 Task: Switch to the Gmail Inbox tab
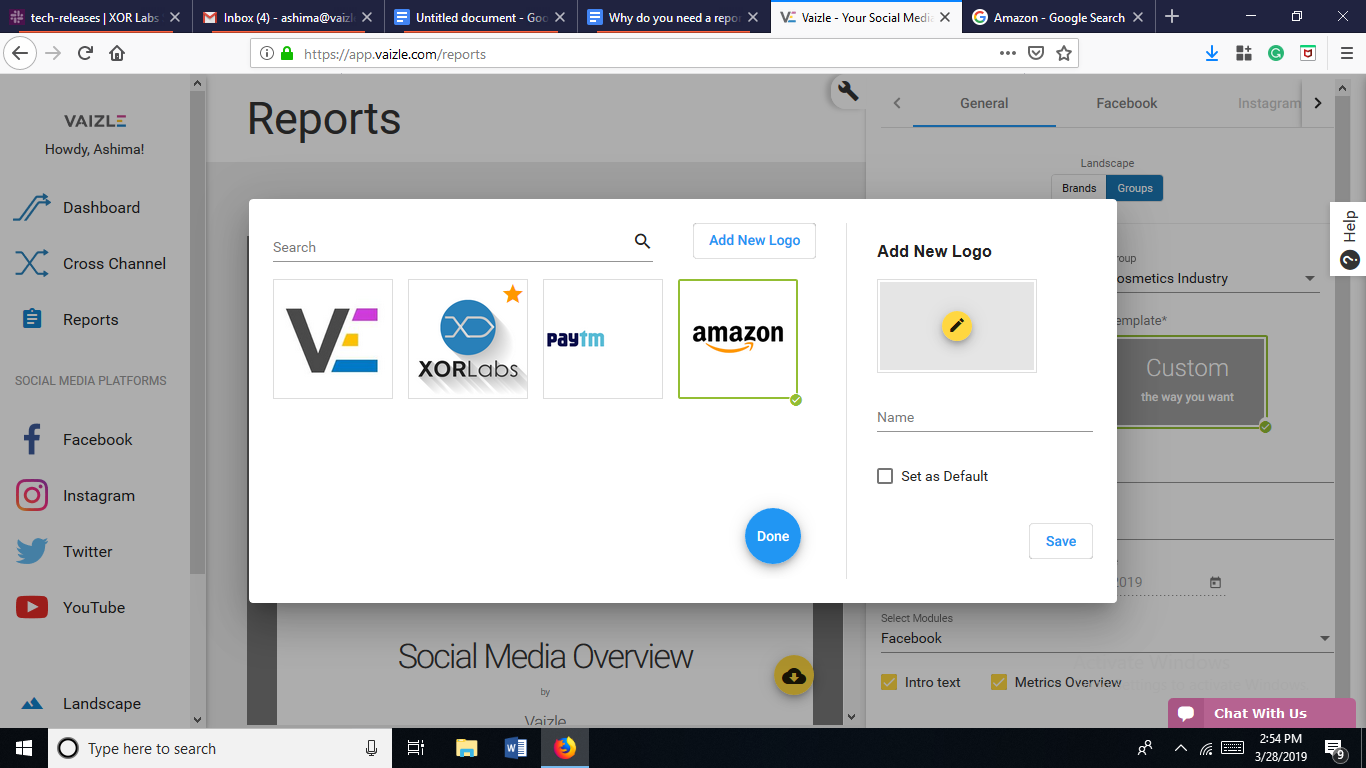pos(288,17)
